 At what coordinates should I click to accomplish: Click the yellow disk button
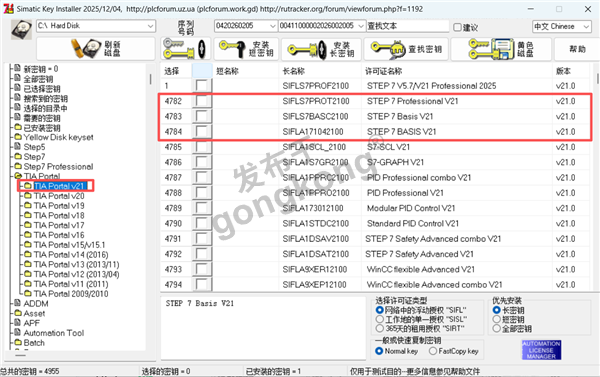click(501, 49)
